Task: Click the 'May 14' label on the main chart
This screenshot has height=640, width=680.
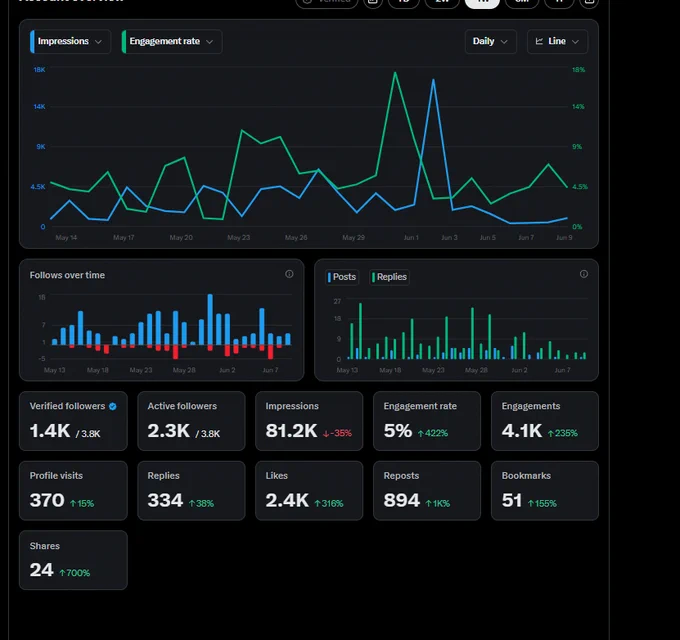Action: (66, 238)
